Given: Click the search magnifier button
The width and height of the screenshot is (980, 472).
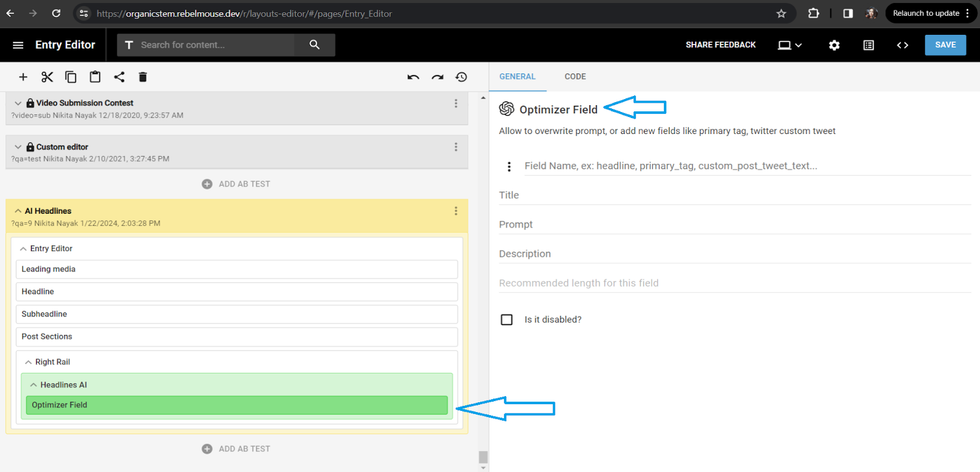Looking at the screenshot, I should tap(314, 45).
